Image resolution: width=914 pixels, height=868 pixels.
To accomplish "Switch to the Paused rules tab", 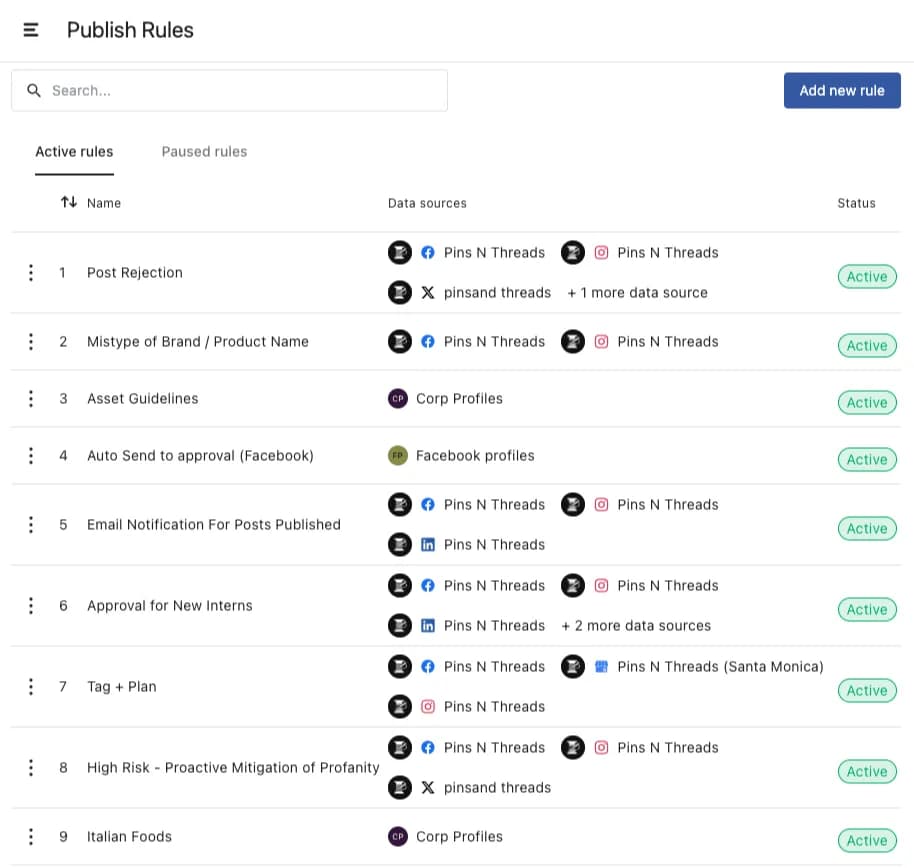I will 204,151.
